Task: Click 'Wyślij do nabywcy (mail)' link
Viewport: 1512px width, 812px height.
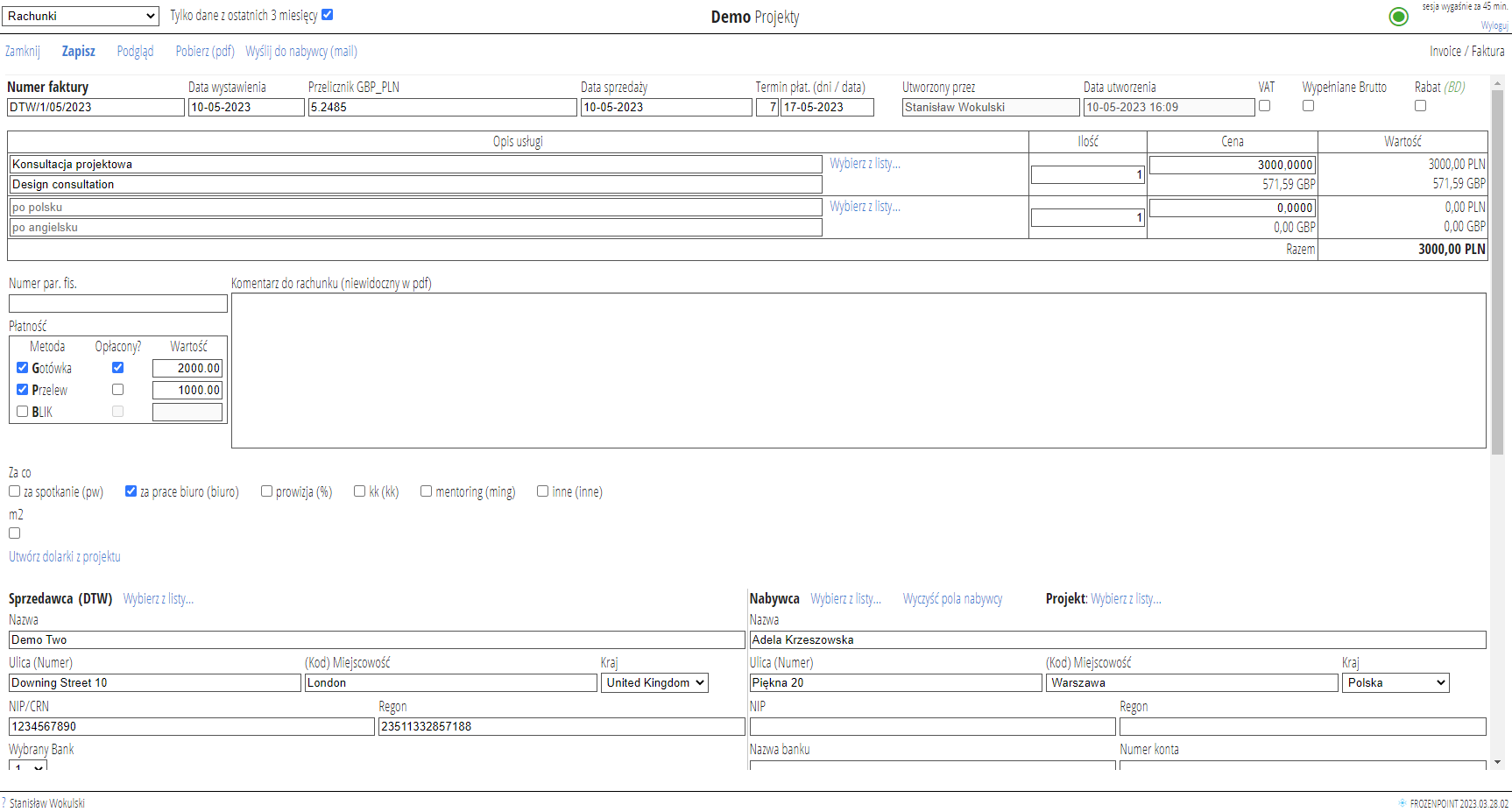Action: point(301,51)
